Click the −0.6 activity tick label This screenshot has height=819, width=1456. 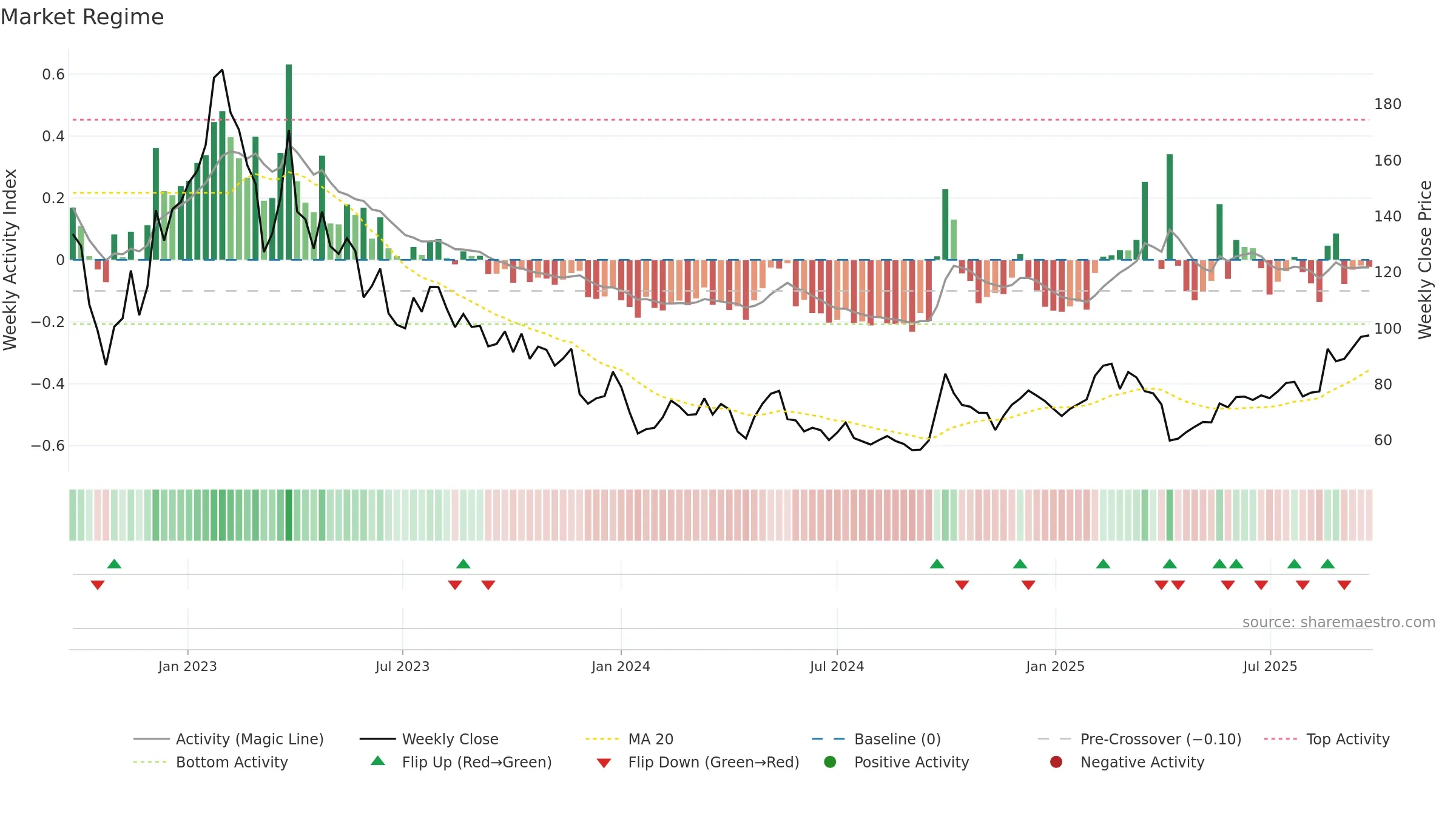[48, 446]
